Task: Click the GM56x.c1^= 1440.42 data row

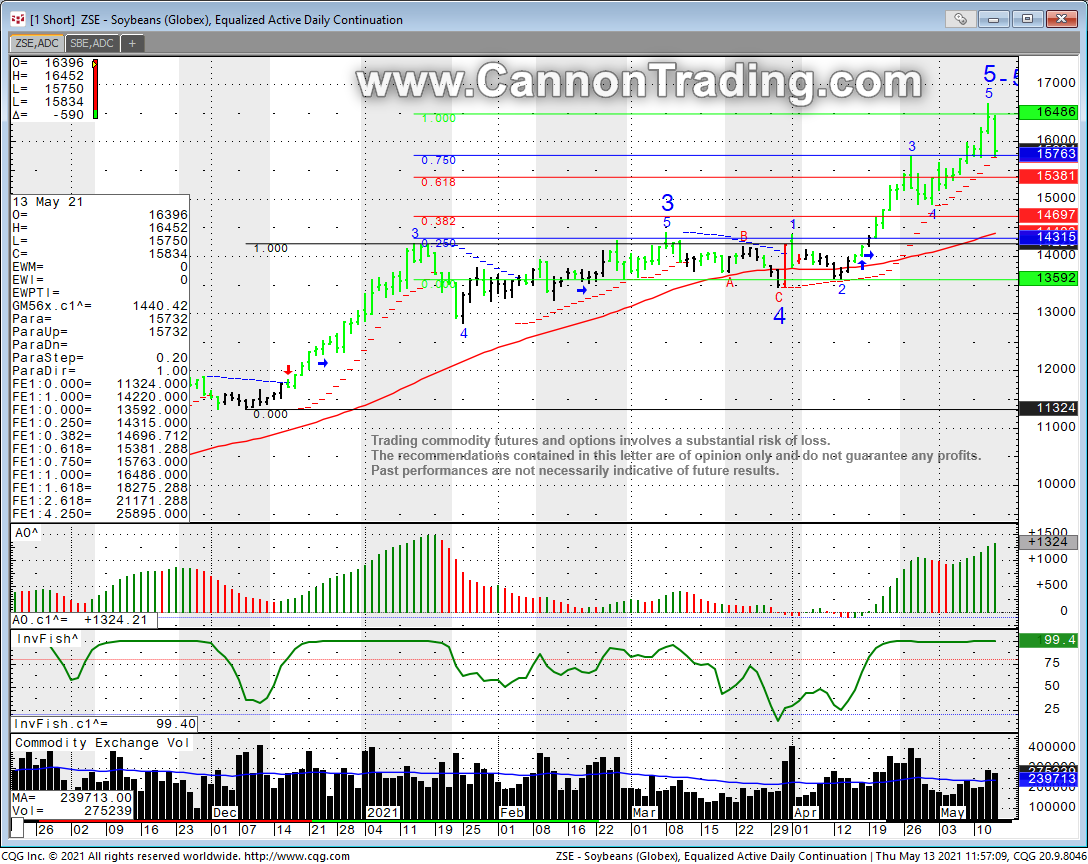Action: tap(100, 306)
